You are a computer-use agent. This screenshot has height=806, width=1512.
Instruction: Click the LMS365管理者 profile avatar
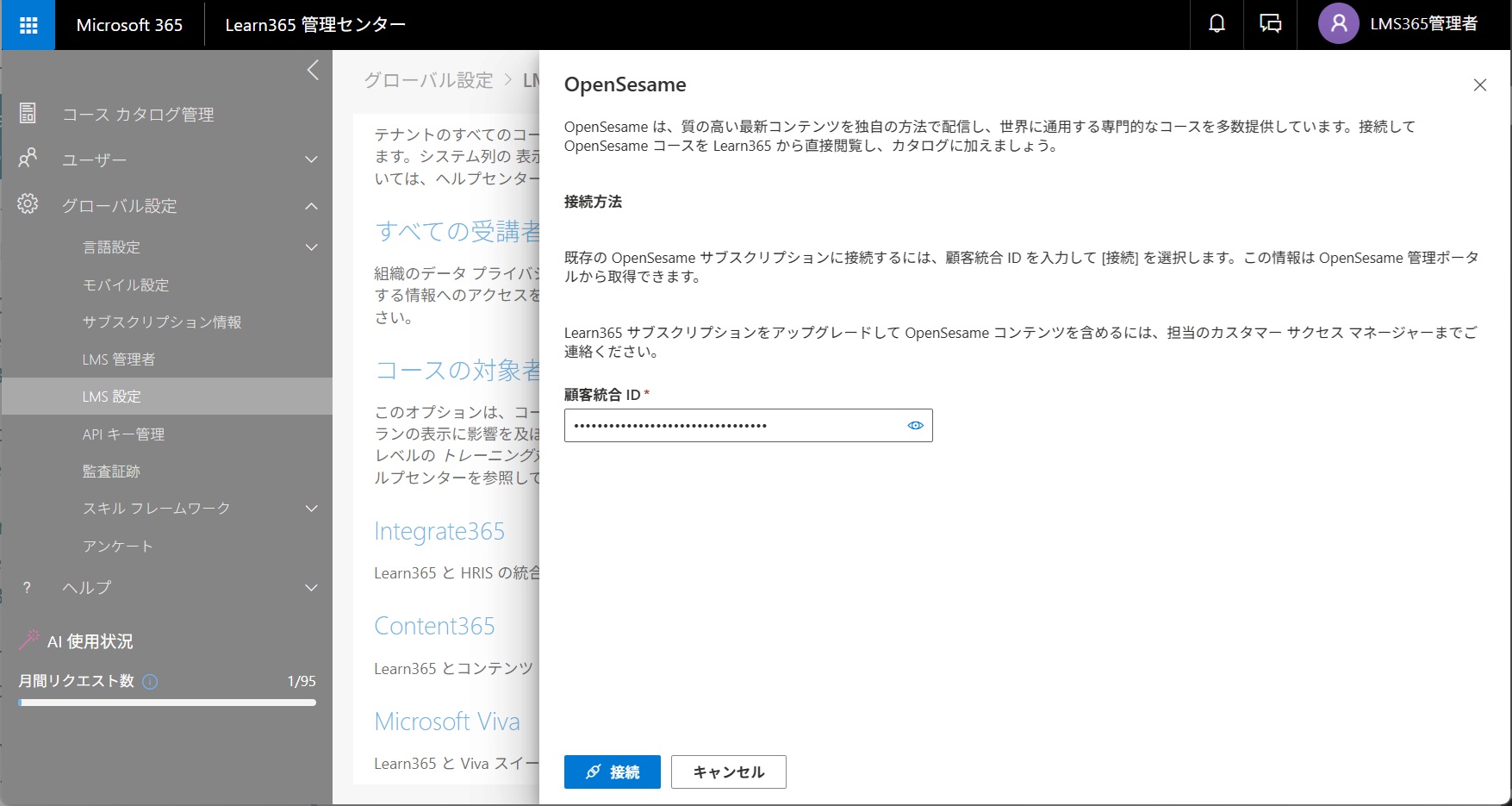(1338, 24)
